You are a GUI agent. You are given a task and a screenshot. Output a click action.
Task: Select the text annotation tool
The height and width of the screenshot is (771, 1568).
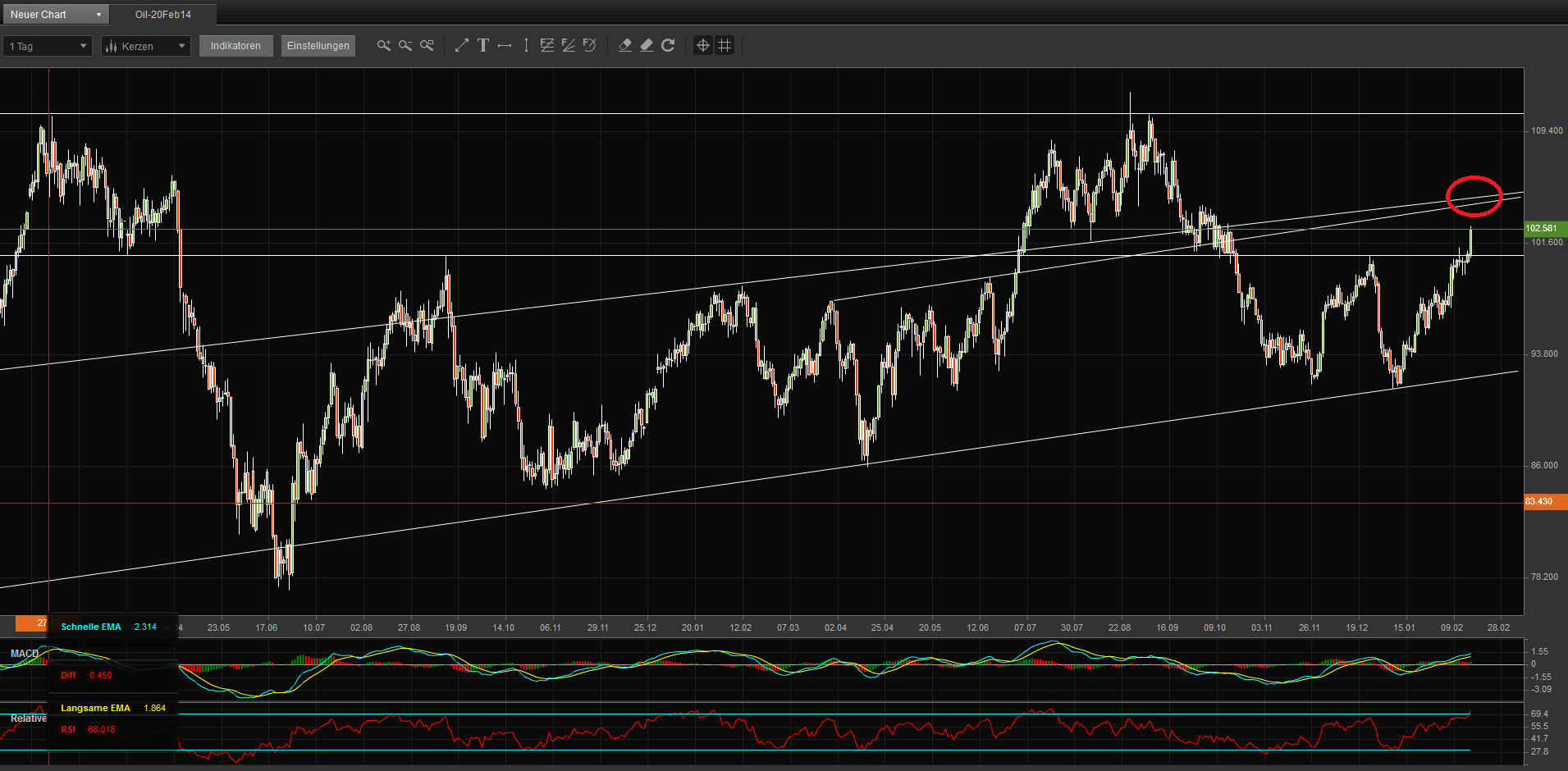pyautogui.click(x=483, y=46)
